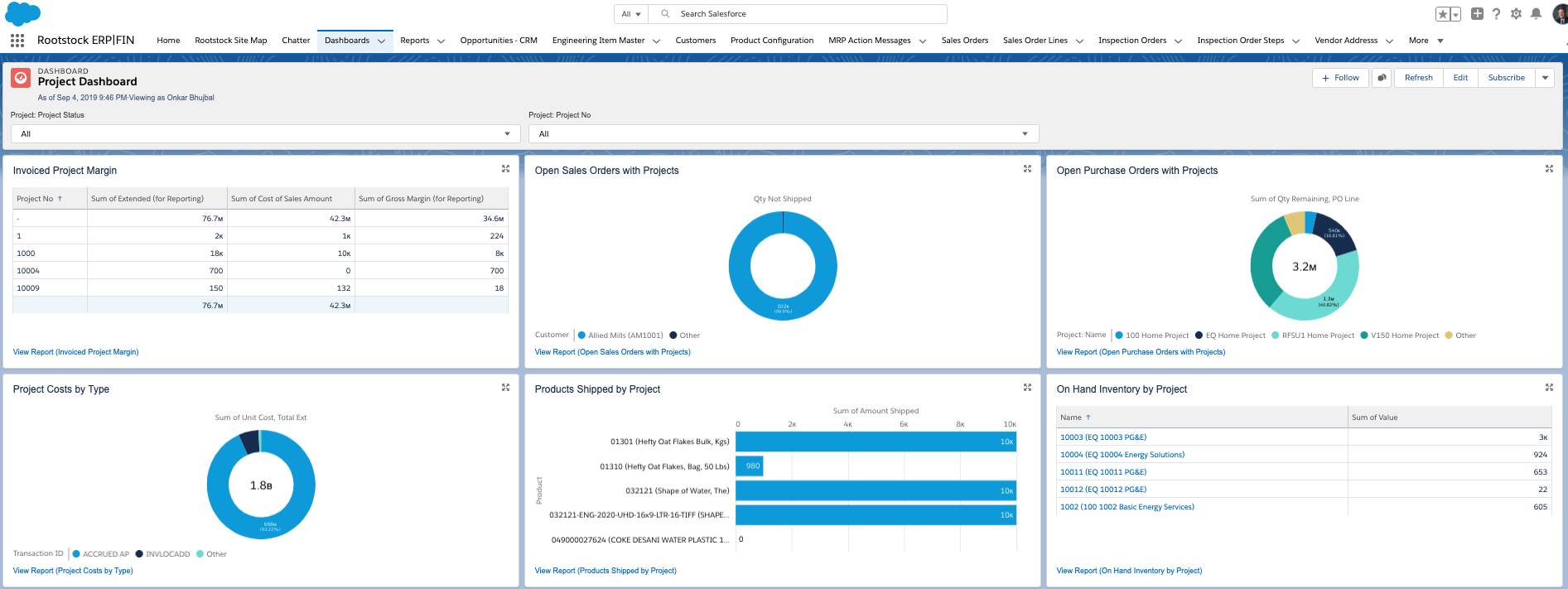Image resolution: width=1568 pixels, height=589 pixels.
Task: Open the Notifications bell icon
Action: (1536, 13)
